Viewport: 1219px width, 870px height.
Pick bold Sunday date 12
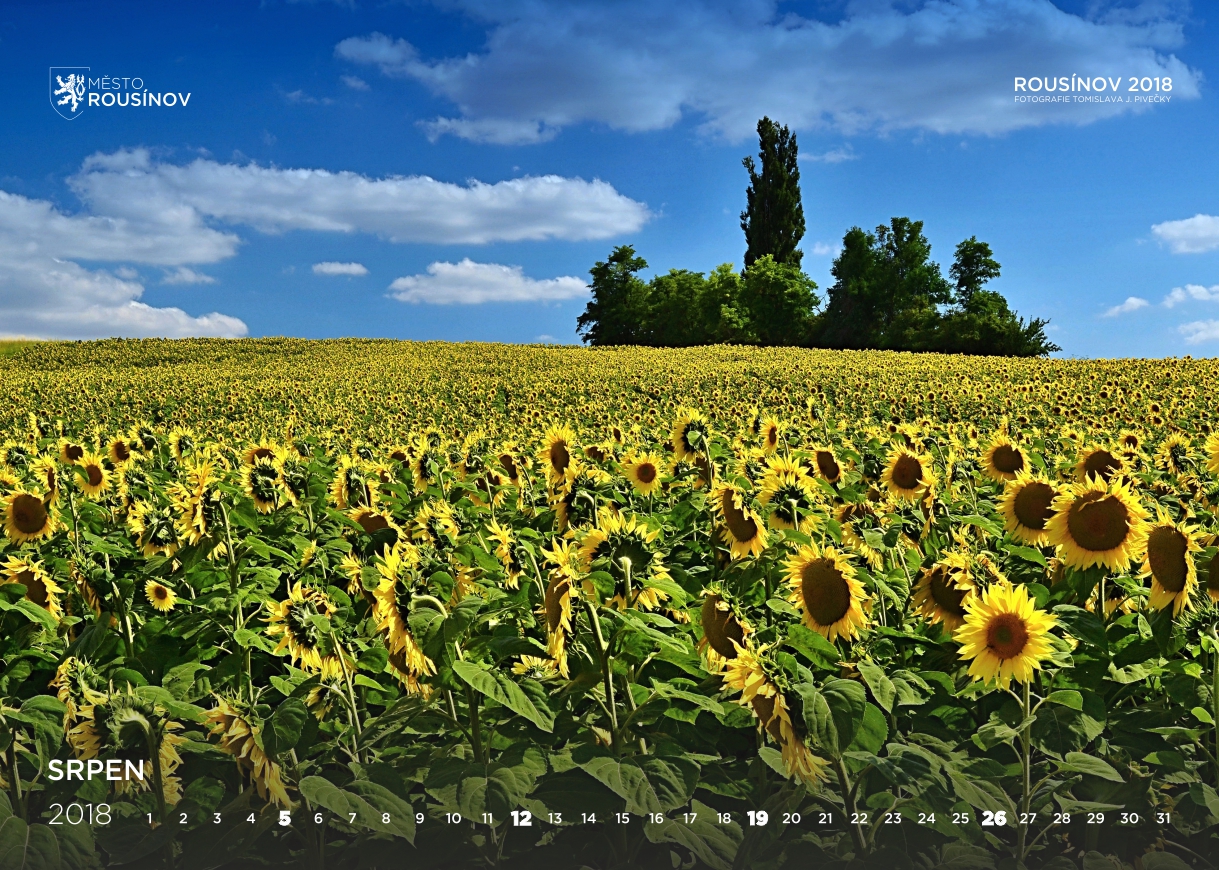coord(521,818)
